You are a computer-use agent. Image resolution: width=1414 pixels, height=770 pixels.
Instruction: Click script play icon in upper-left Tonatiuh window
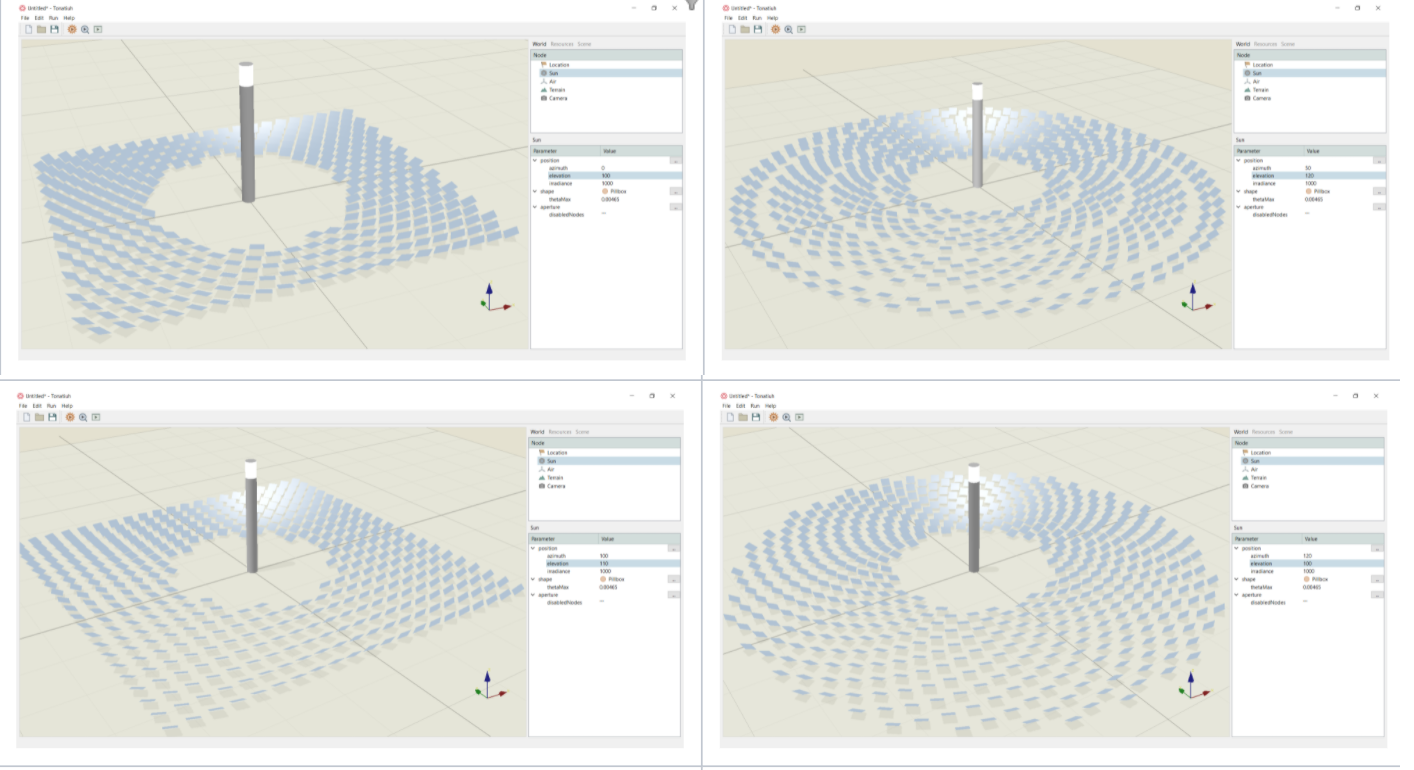(98, 29)
